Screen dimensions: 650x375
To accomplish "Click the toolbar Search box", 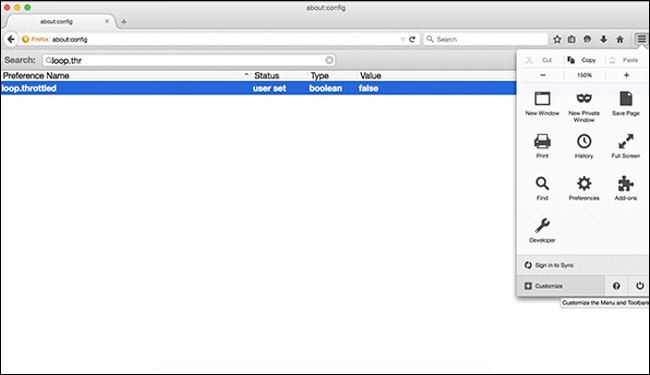I will (x=485, y=39).
